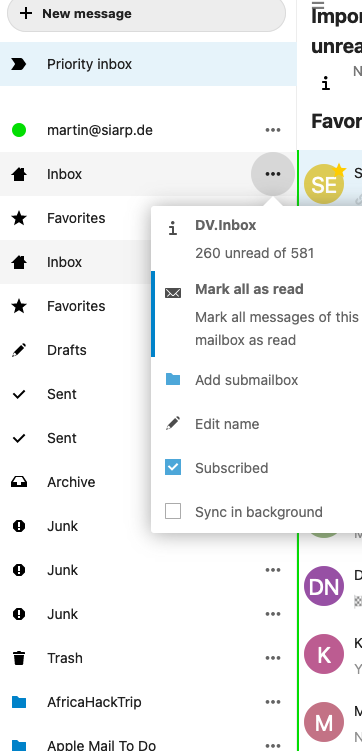The height and width of the screenshot is (751, 362).
Task: Open the Trash three-dot actions menu
Action: pyautogui.click(x=273, y=659)
